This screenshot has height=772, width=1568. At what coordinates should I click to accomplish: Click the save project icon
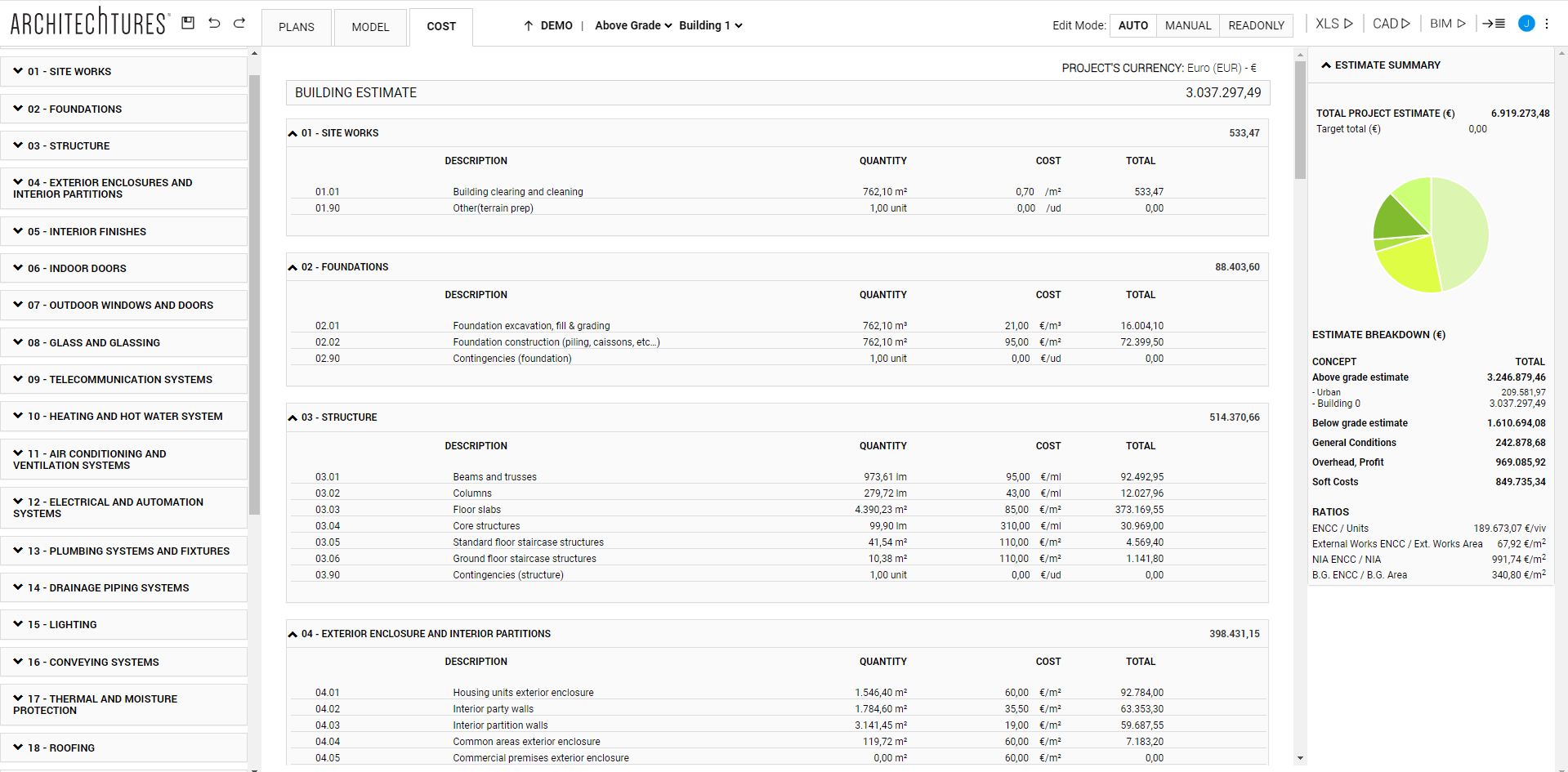click(188, 23)
